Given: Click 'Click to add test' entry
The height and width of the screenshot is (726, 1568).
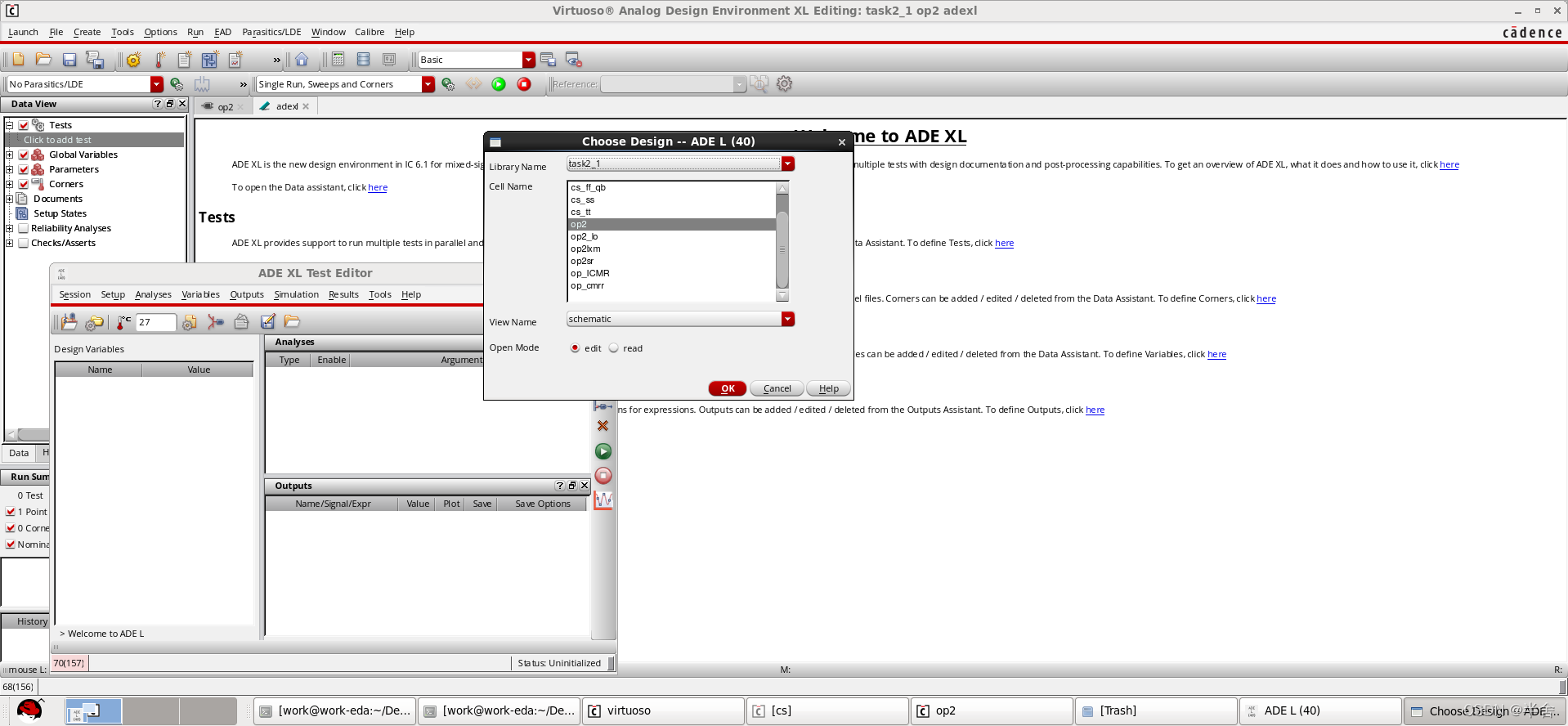Looking at the screenshot, I should tap(57, 140).
